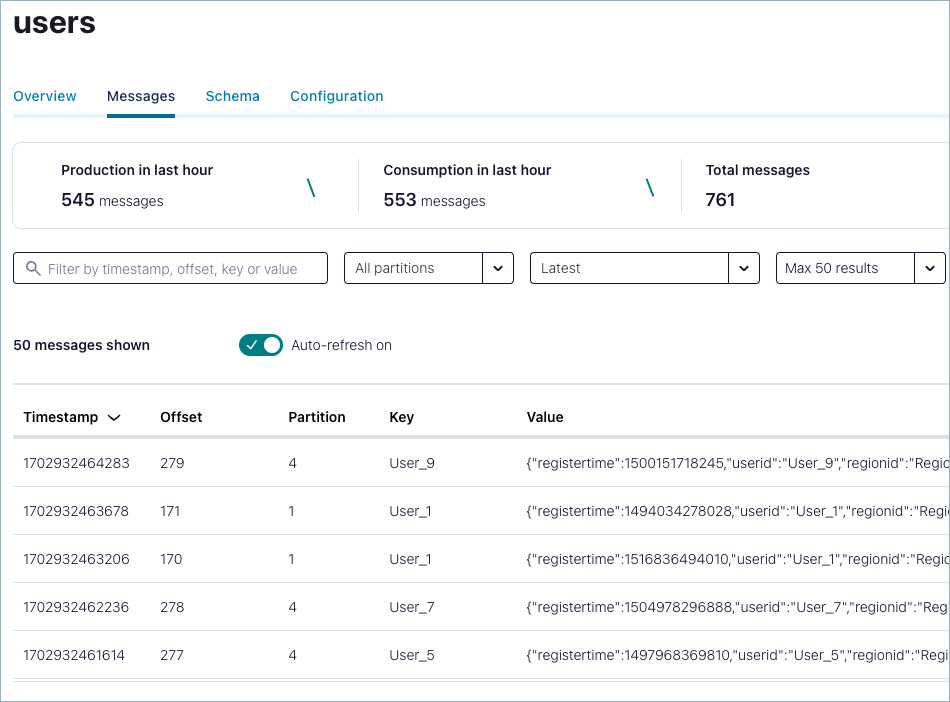The width and height of the screenshot is (950, 702).
Task: Click the chevron on the Latest selector
Action: (x=744, y=268)
